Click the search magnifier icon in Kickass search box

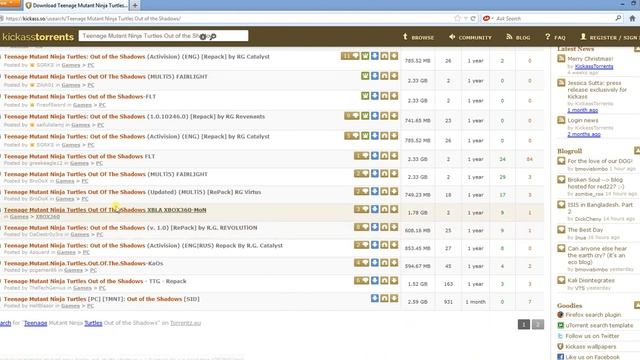coord(213,36)
